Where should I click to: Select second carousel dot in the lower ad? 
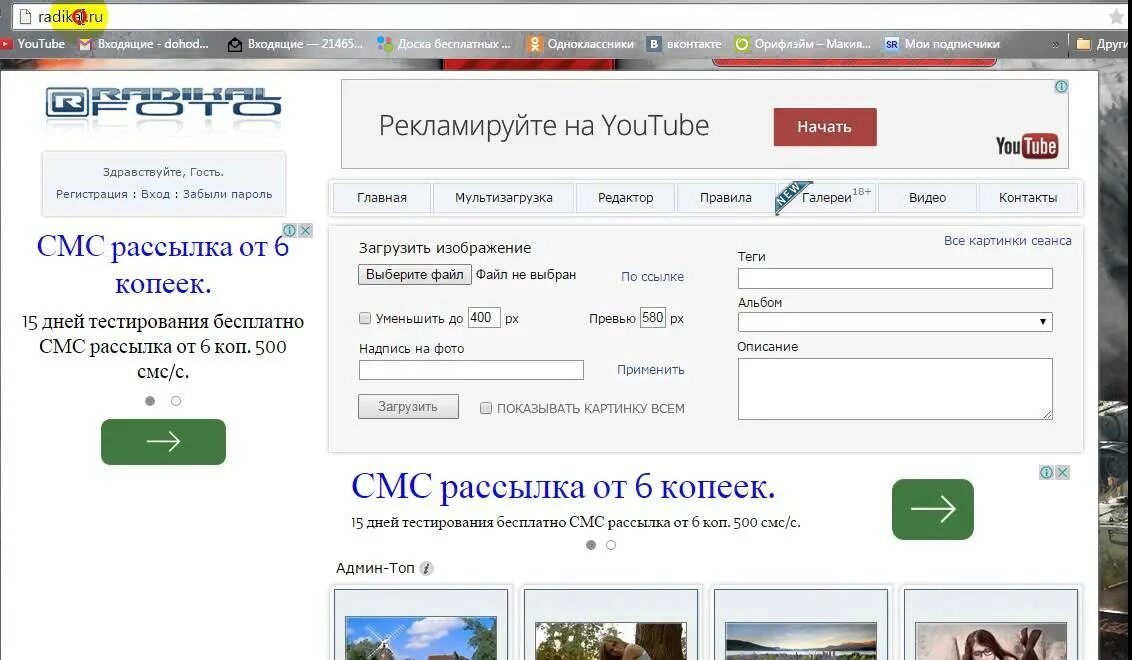click(x=611, y=545)
